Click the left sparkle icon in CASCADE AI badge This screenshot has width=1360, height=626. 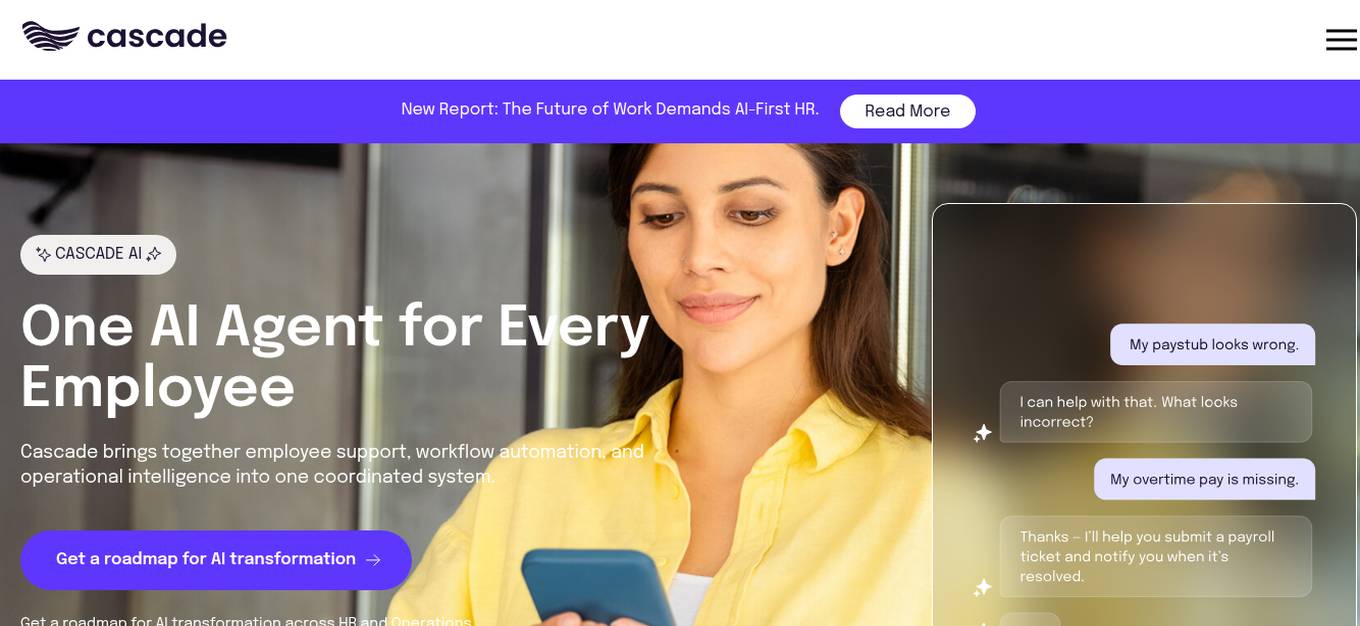(x=43, y=255)
